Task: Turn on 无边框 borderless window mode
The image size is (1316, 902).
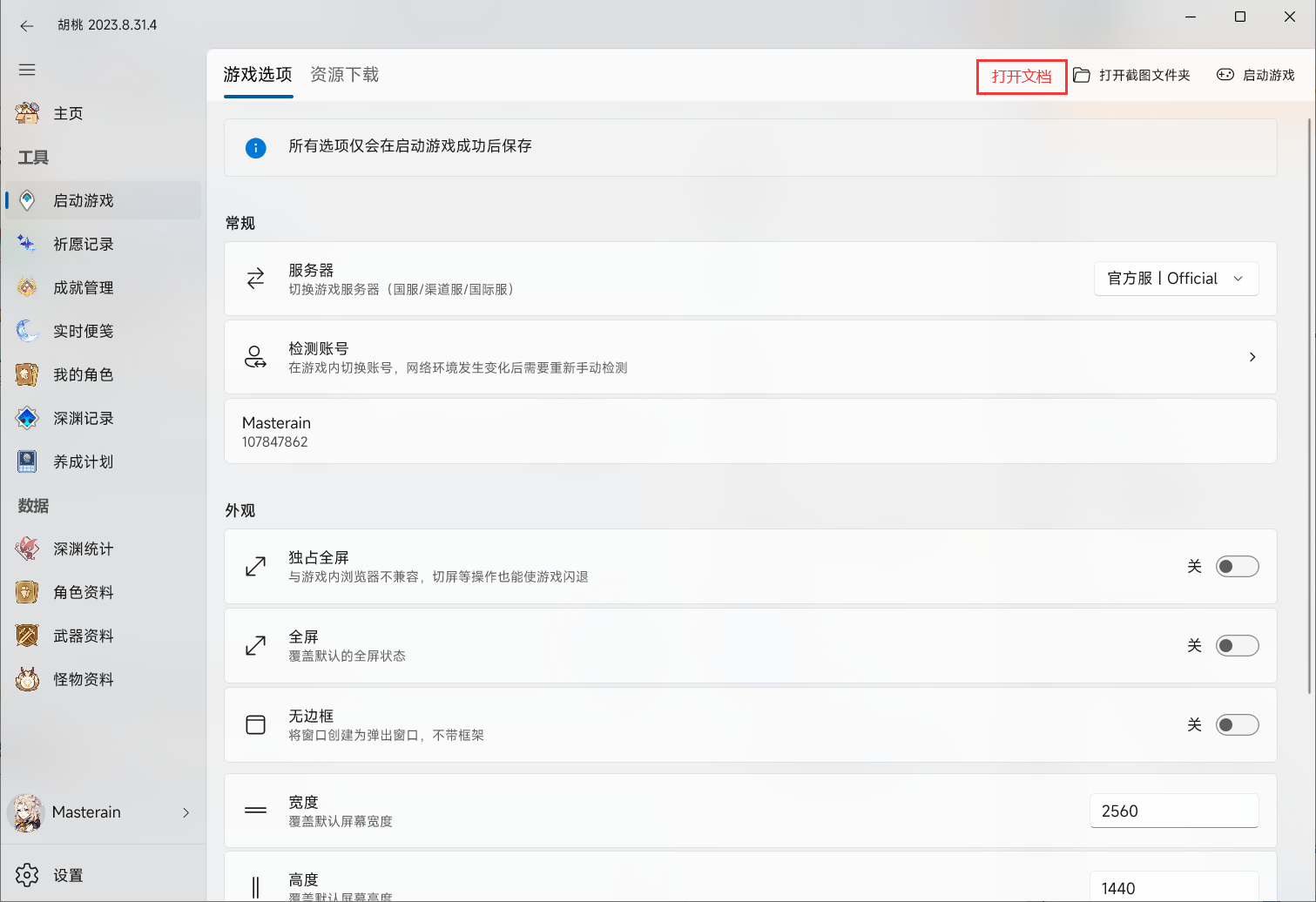Action: pos(1237,724)
